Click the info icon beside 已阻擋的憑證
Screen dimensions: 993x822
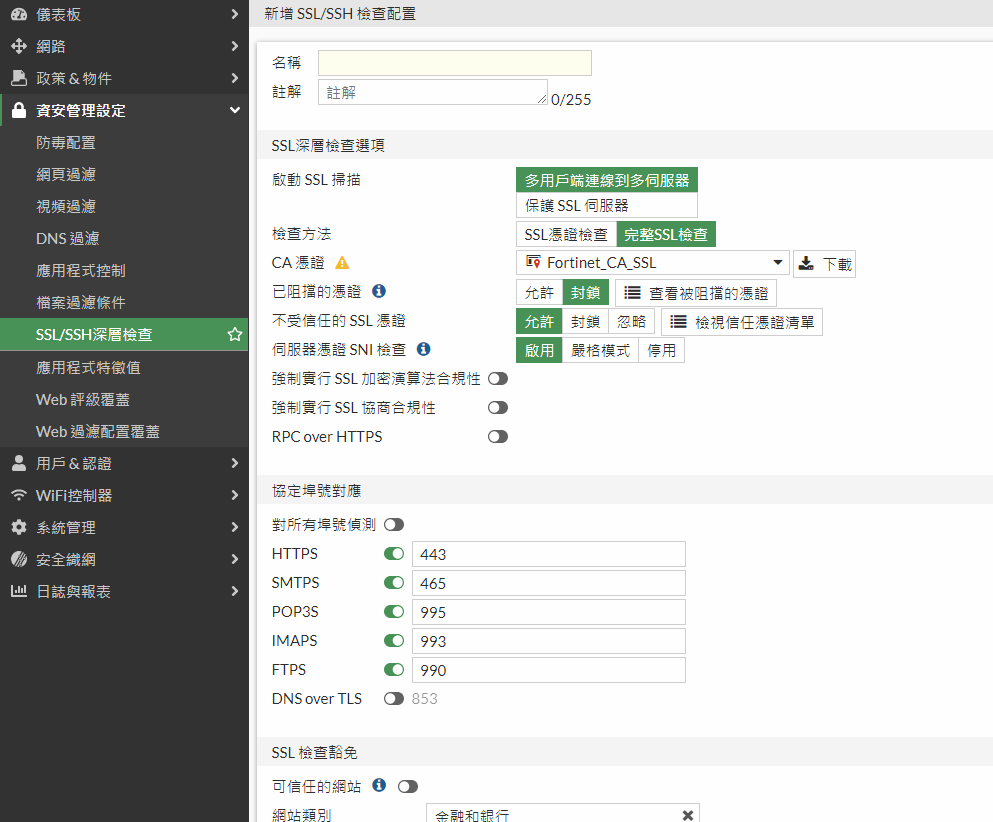(x=379, y=292)
